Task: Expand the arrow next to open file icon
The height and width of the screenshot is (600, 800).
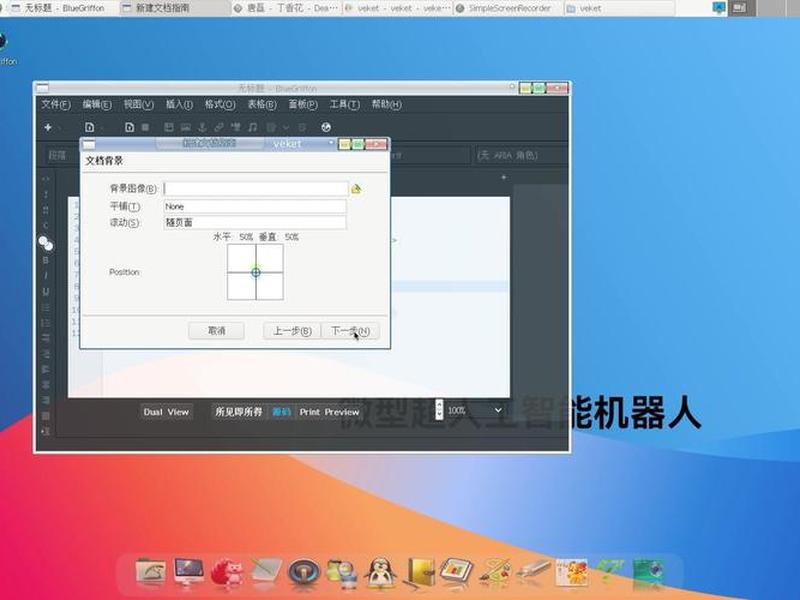Action: click(102, 128)
